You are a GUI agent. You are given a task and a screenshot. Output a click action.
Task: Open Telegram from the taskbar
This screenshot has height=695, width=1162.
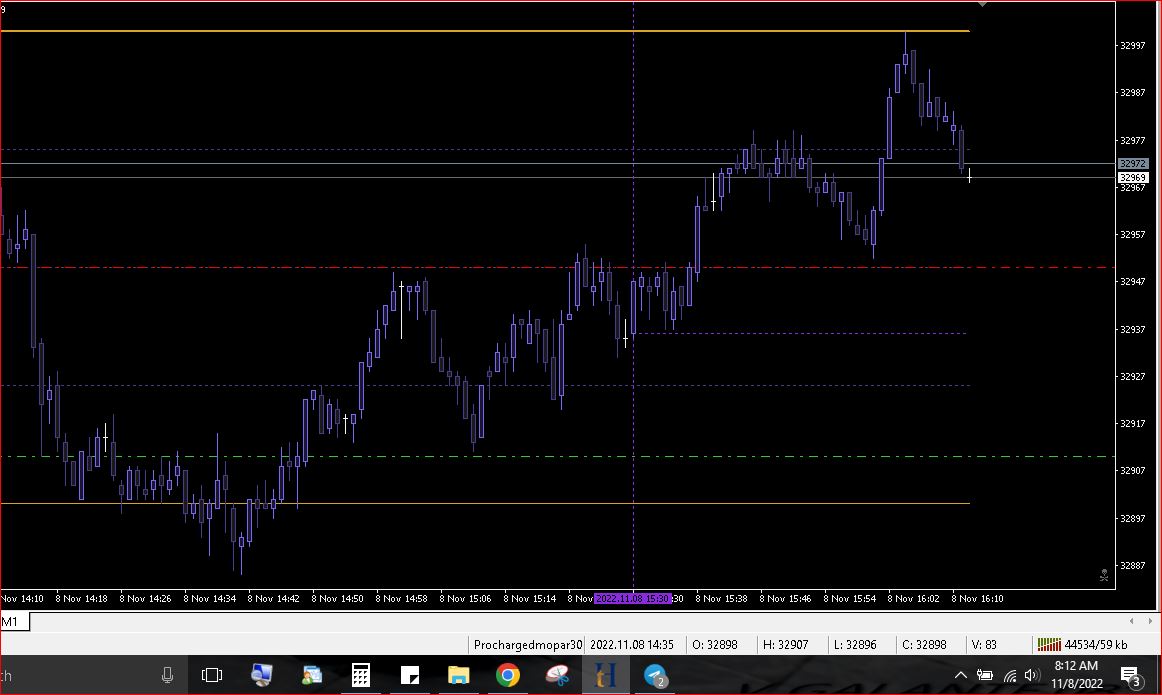[656, 675]
